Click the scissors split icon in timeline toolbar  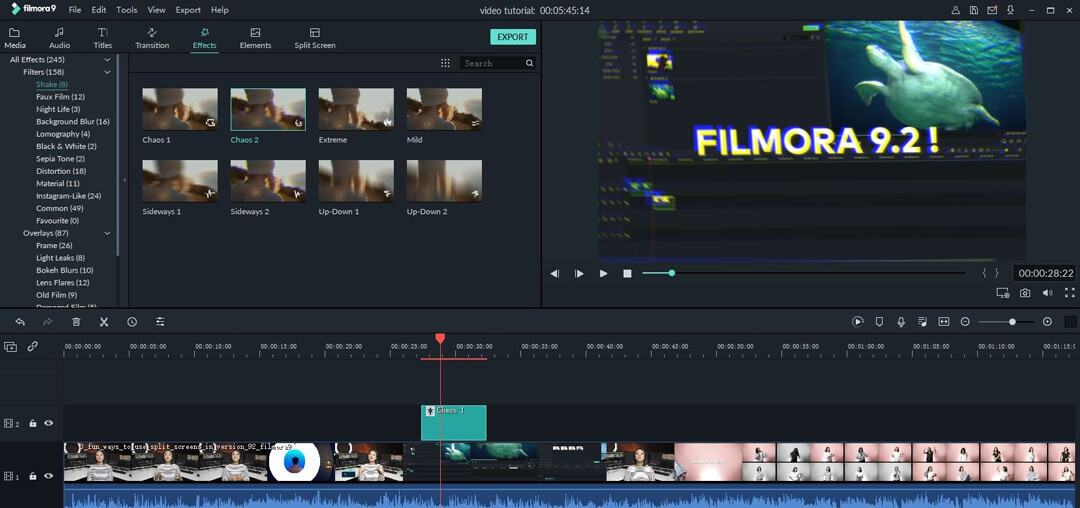[x=104, y=322]
